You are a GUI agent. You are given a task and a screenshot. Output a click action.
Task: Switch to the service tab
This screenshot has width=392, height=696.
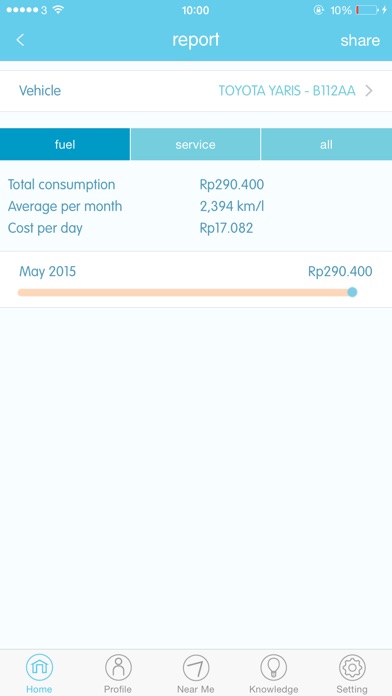195,144
